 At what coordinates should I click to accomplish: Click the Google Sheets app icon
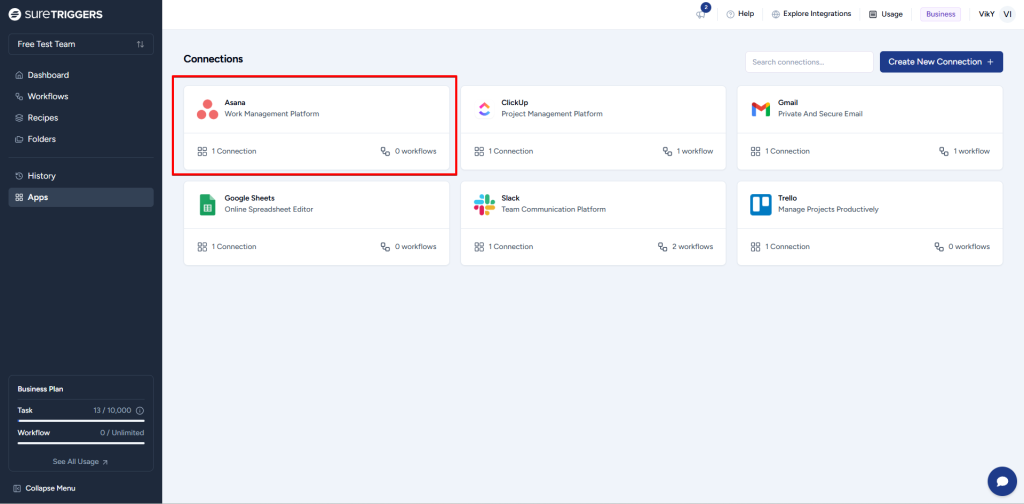coord(207,204)
